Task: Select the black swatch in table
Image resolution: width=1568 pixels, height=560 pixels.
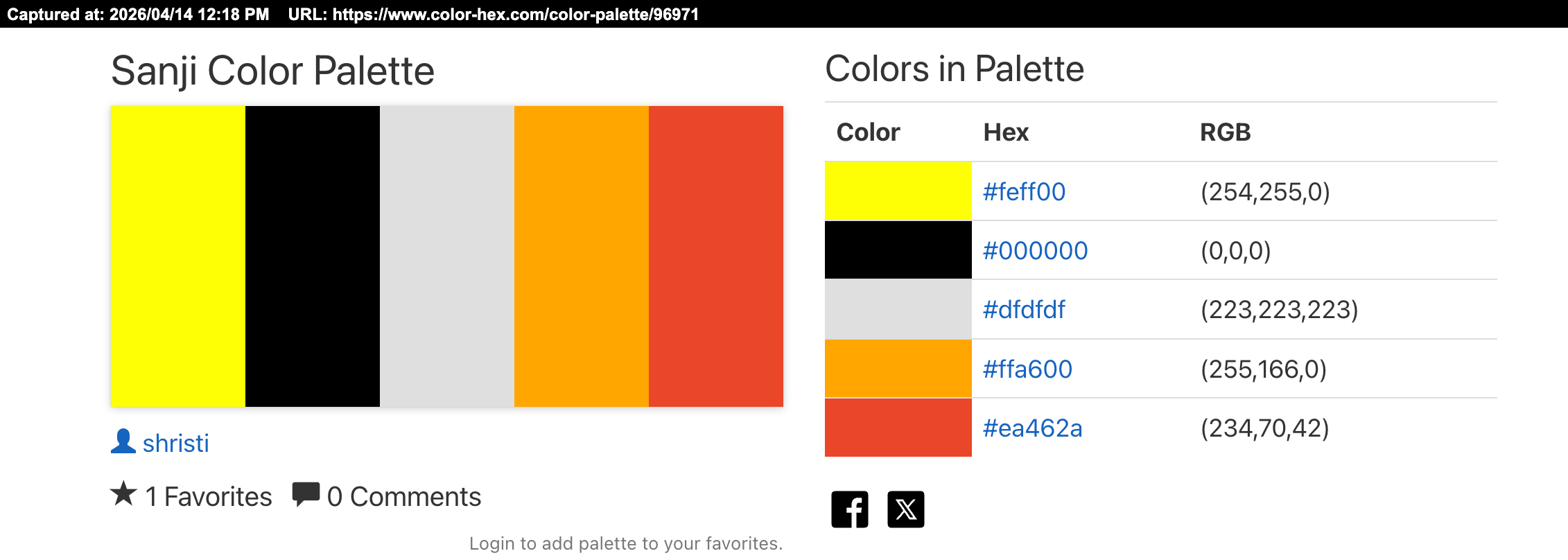Action: point(898,250)
